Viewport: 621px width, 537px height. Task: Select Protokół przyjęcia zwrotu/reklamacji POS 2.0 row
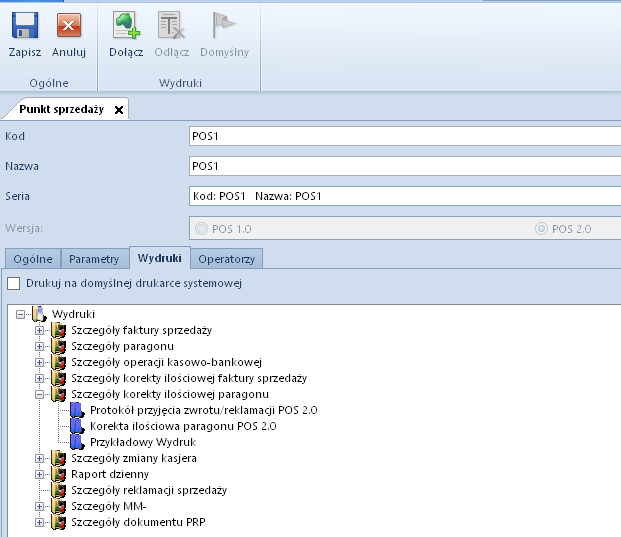click(204, 410)
